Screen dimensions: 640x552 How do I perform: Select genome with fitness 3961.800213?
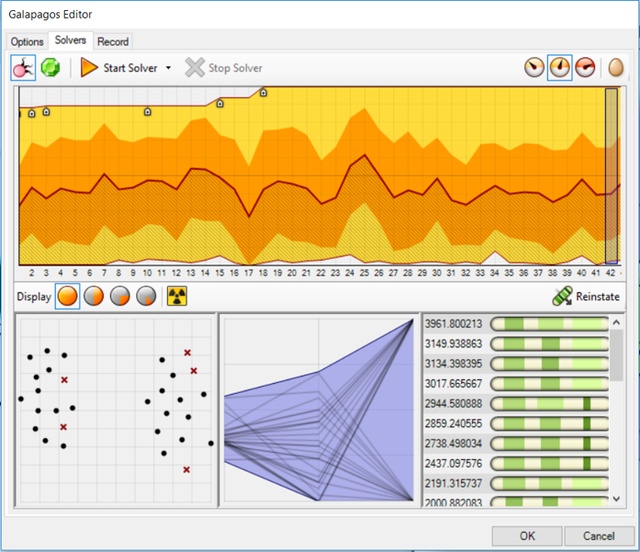coord(516,324)
